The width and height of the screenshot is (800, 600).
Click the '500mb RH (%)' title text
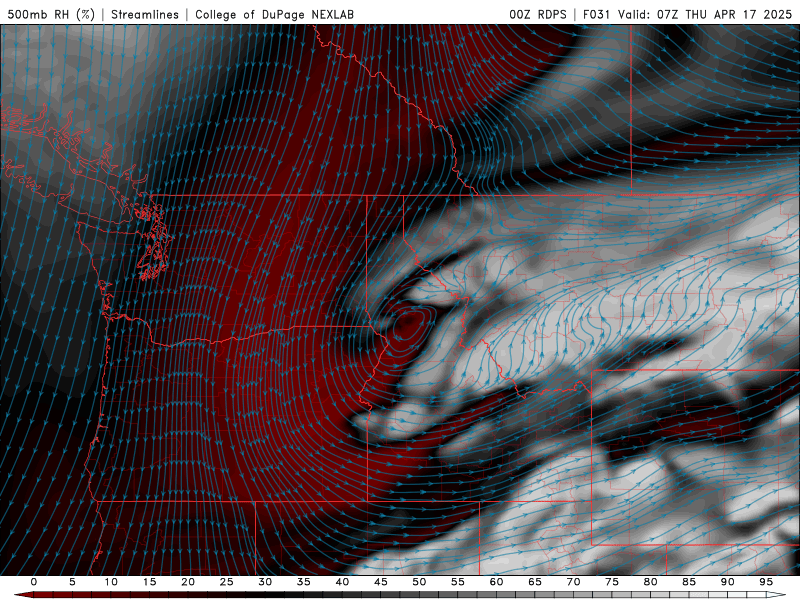tap(51, 14)
